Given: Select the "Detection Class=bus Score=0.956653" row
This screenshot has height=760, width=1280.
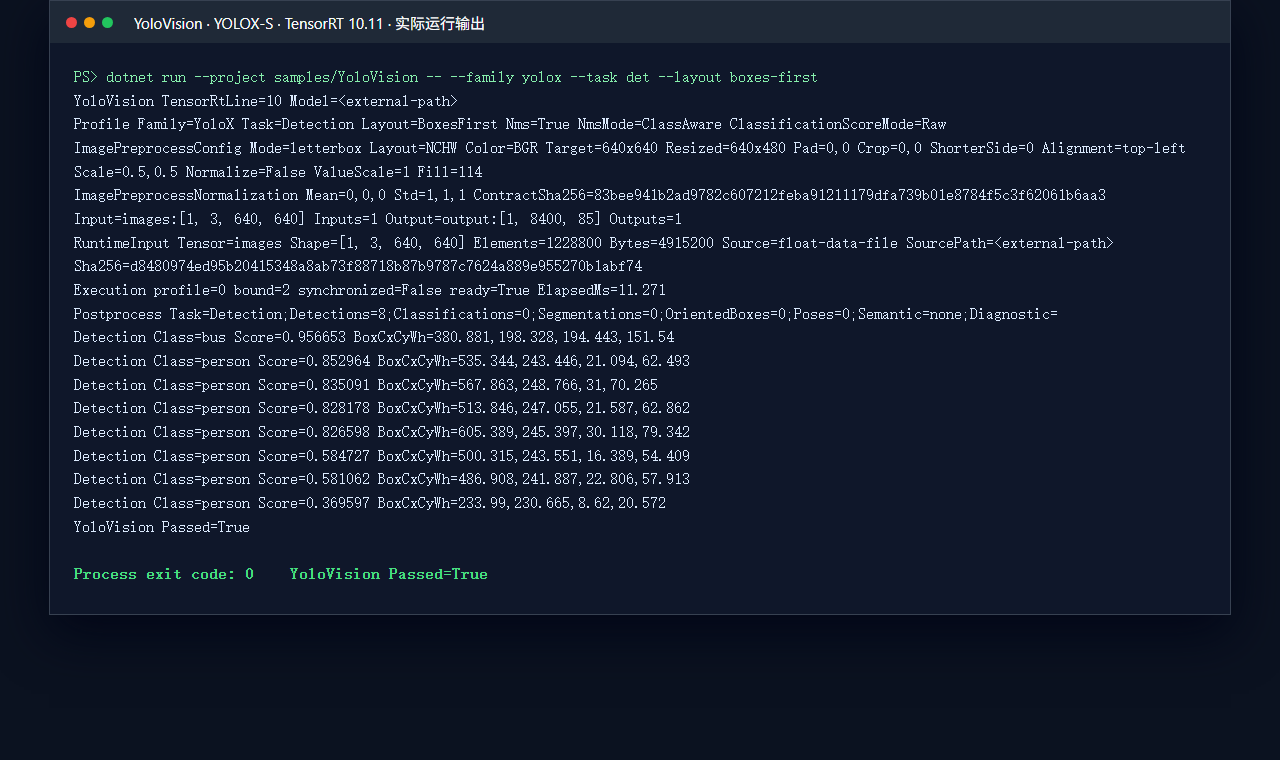Looking at the screenshot, I should click(x=374, y=337).
